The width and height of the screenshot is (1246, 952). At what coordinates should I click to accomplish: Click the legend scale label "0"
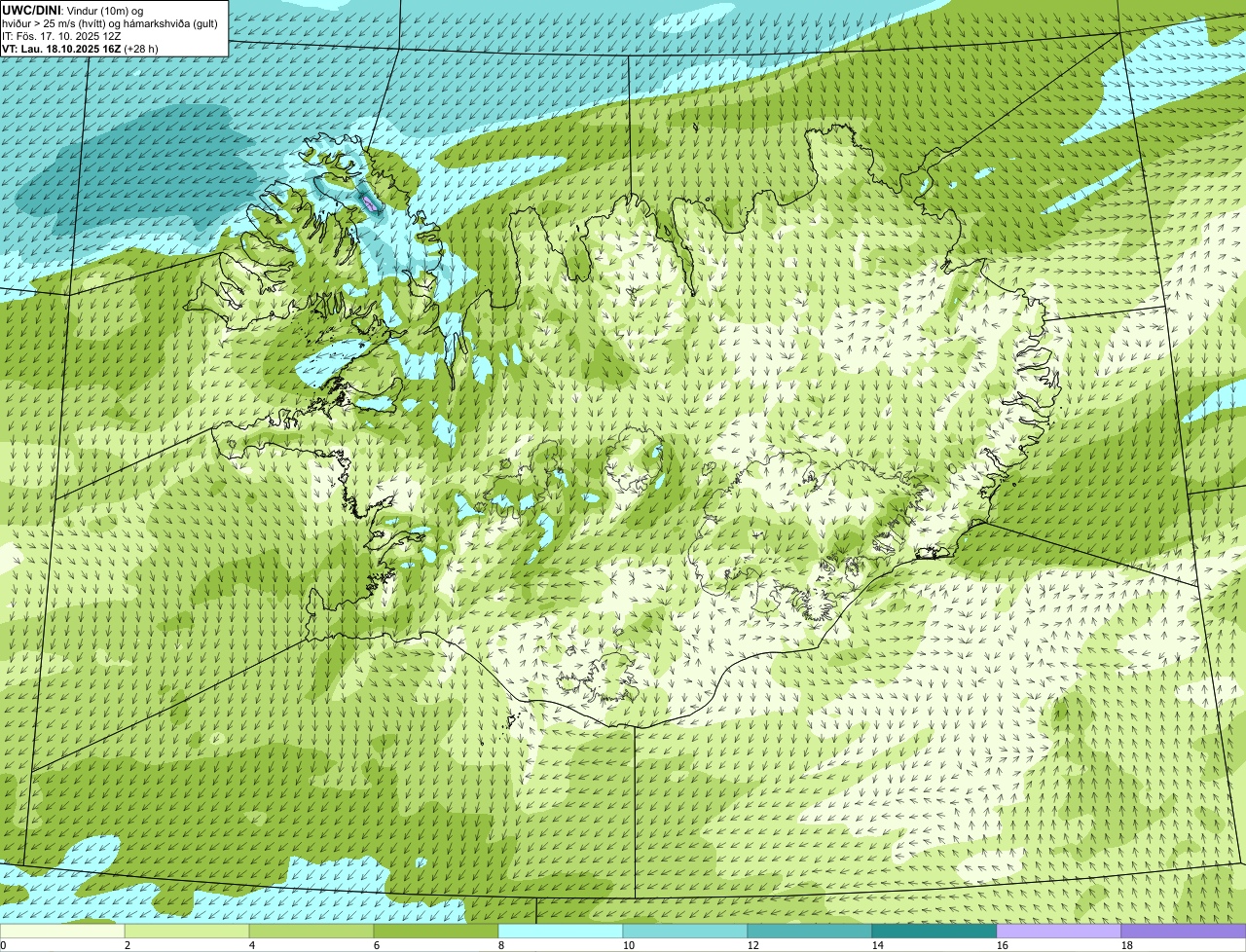[3, 945]
